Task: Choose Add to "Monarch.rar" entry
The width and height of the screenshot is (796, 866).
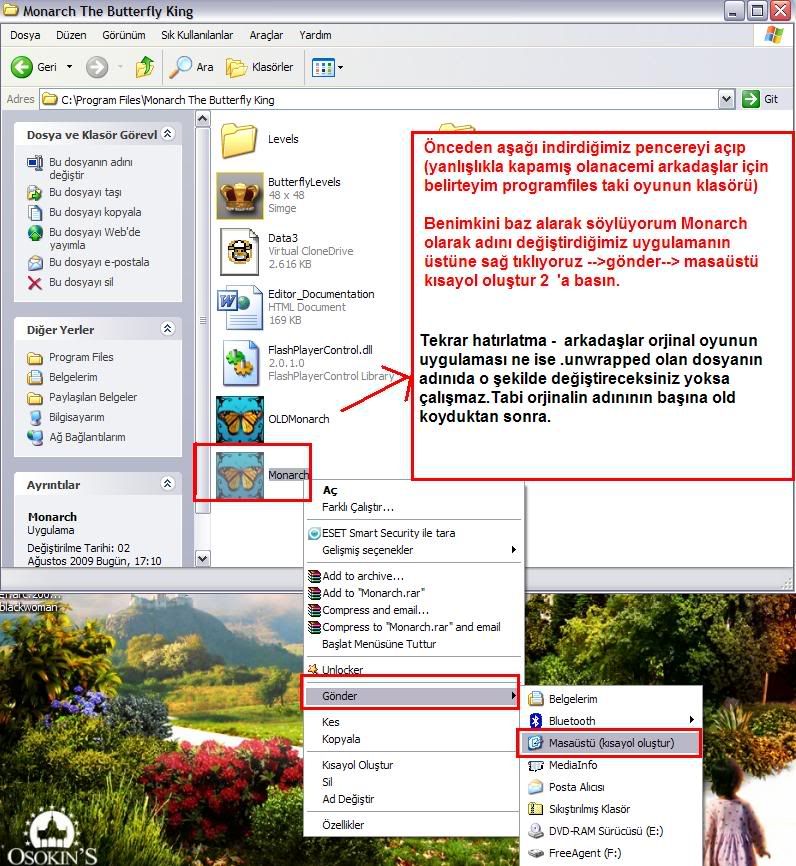Action: point(413,593)
